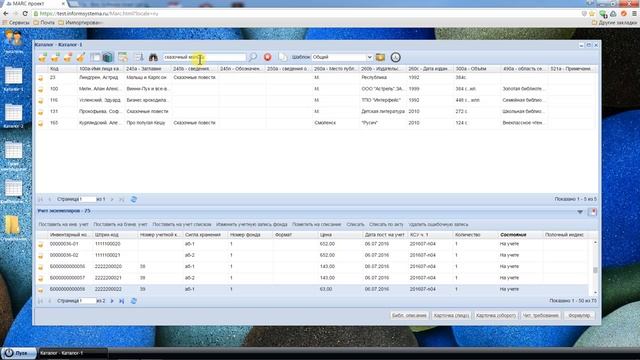This screenshot has width=640, height=360.
Task: Collapse the Учет экземпляров panel arrow
Action: [x=580, y=211]
